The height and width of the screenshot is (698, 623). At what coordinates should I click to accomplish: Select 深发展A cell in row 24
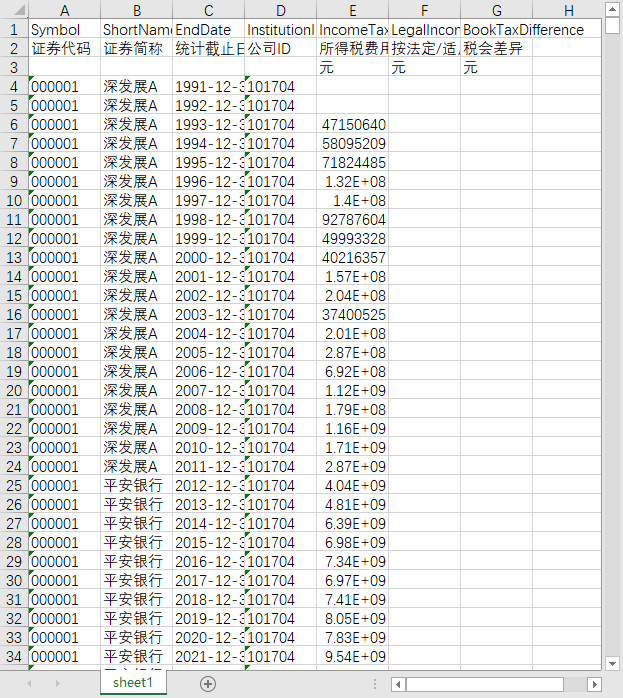tap(137, 466)
